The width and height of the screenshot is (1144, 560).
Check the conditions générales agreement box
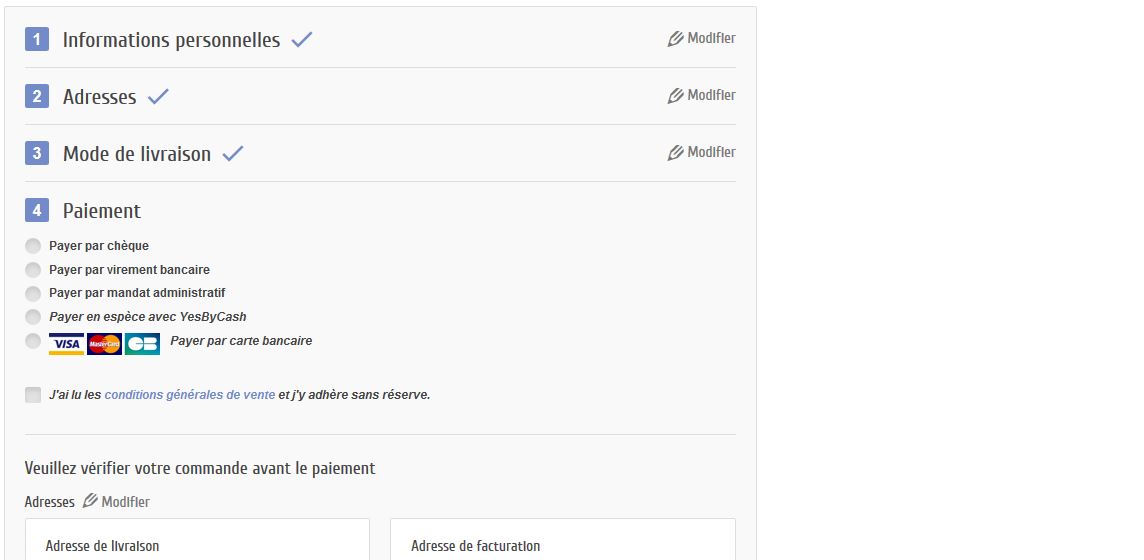pos(33,395)
